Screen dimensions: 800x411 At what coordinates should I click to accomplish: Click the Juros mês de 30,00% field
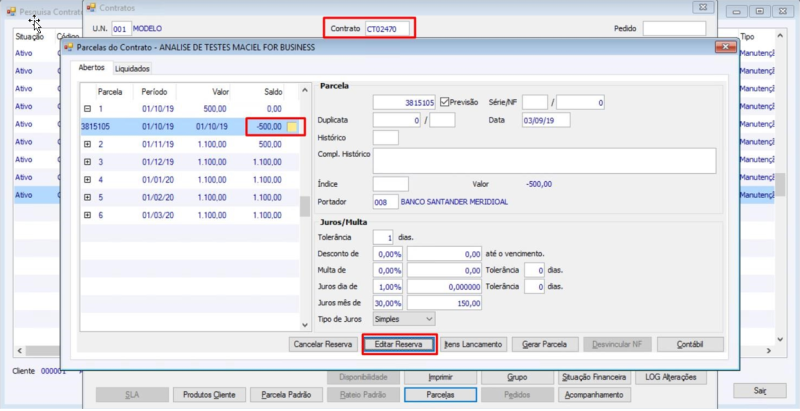point(387,303)
